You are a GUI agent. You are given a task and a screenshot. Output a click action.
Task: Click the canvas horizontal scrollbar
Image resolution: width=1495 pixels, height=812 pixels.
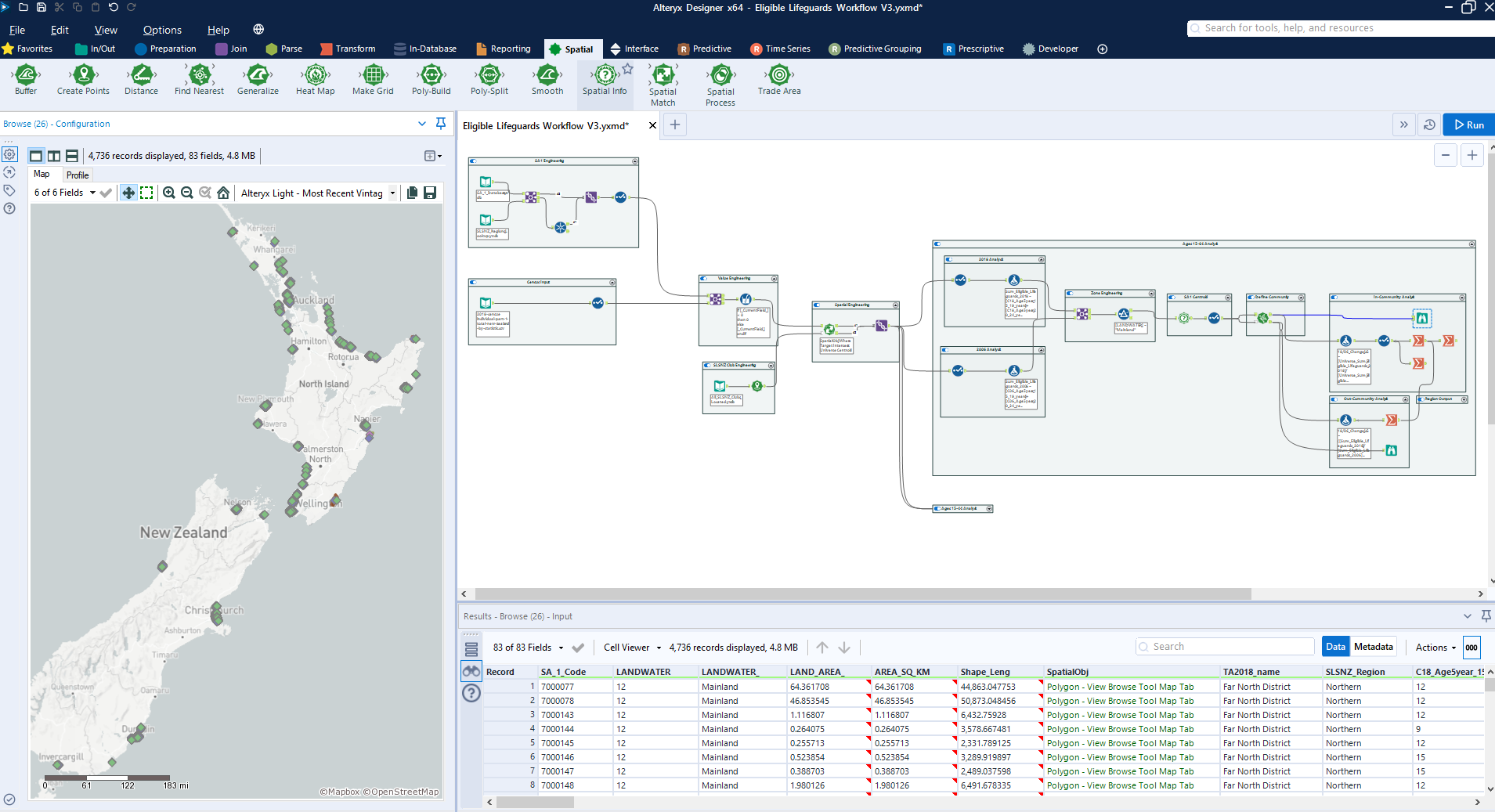(x=863, y=594)
